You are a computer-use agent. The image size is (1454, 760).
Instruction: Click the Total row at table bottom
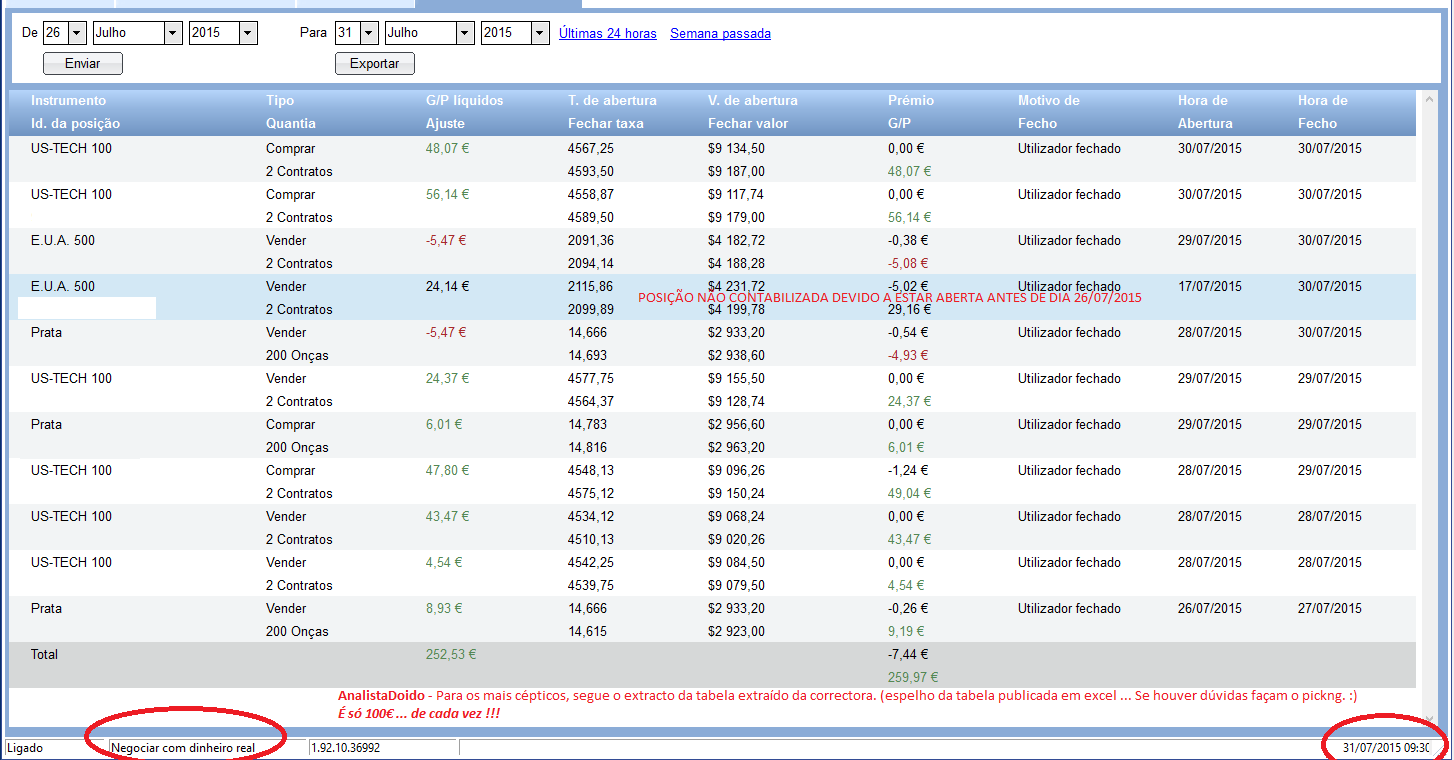click(45, 655)
